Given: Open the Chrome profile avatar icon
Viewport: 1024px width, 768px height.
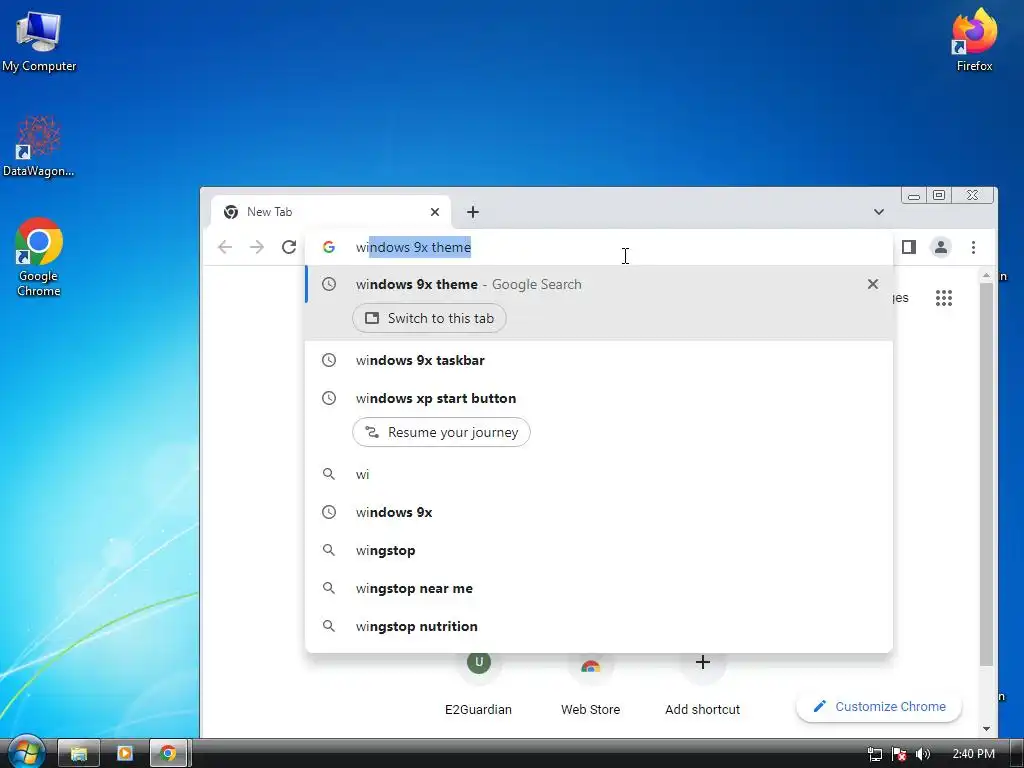Looking at the screenshot, I should 940,247.
